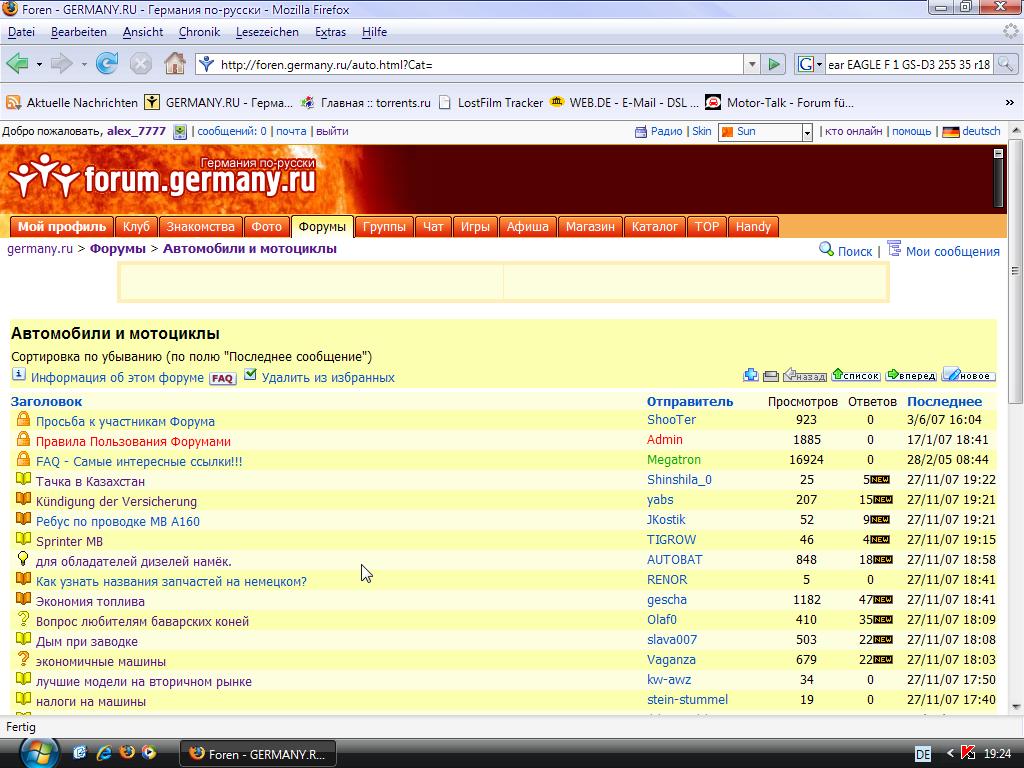
Task: Open the Google search engine selector dropdown
Action: coord(810,64)
